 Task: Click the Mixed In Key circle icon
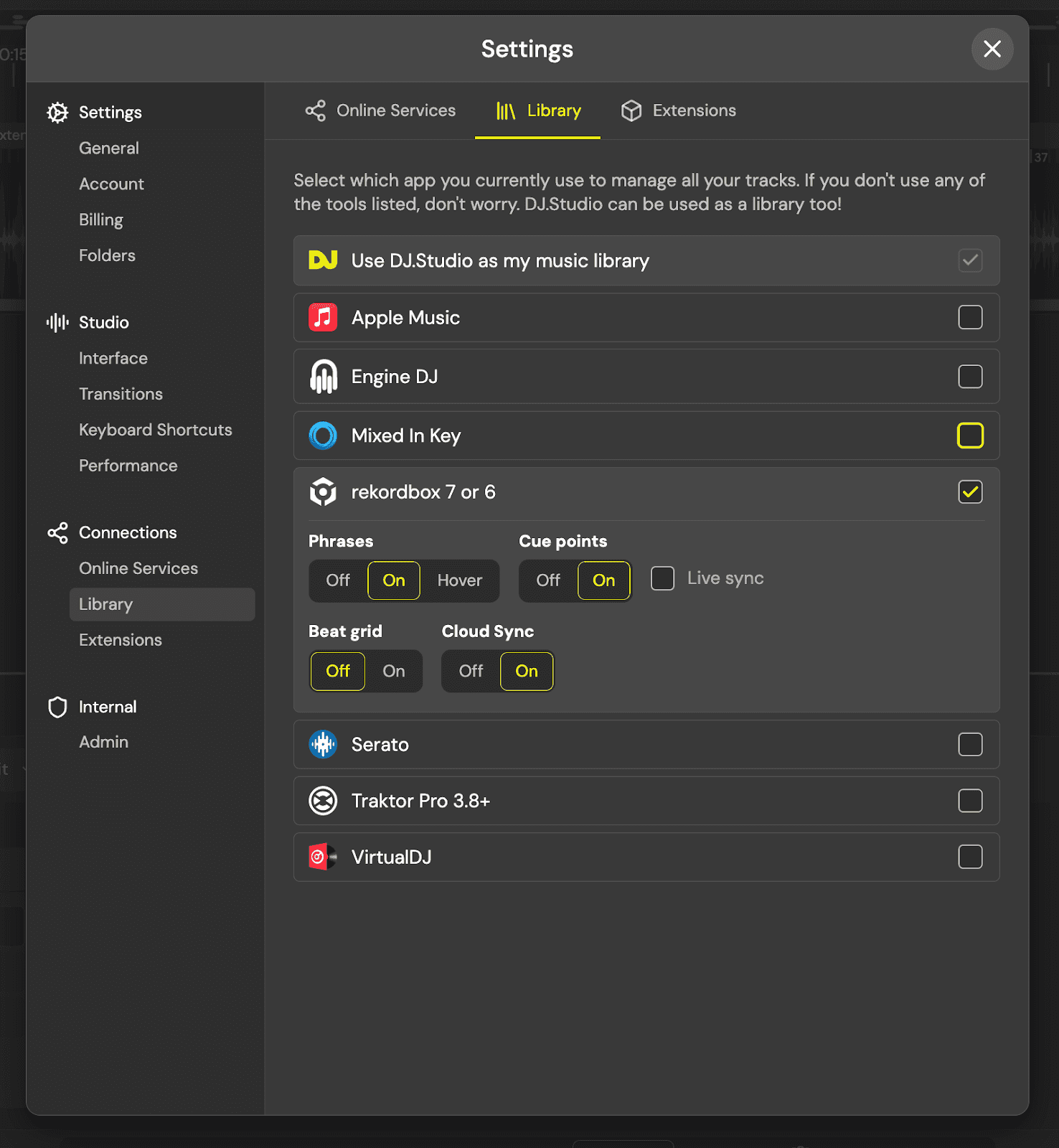coord(323,436)
